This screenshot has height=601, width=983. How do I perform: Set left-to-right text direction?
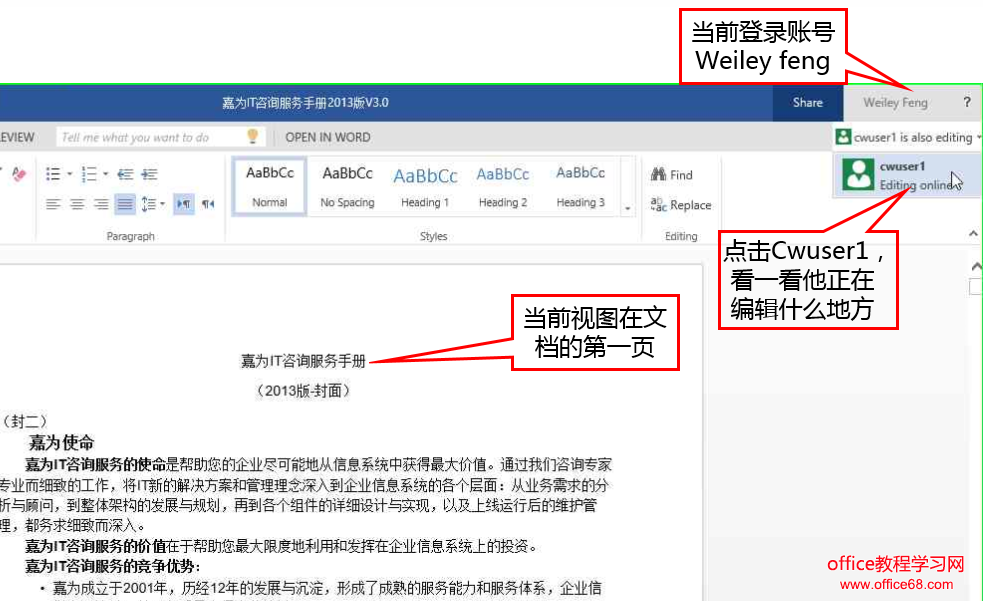tap(184, 204)
